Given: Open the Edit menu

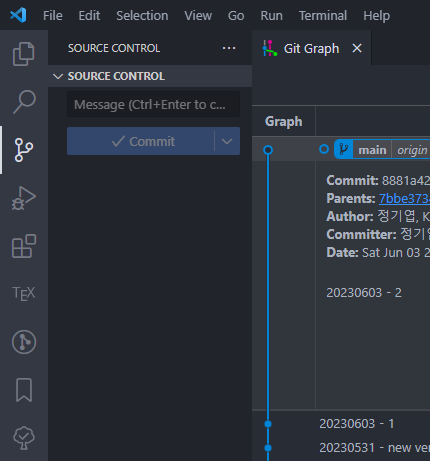Looking at the screenshot, I should click(89, 16).
